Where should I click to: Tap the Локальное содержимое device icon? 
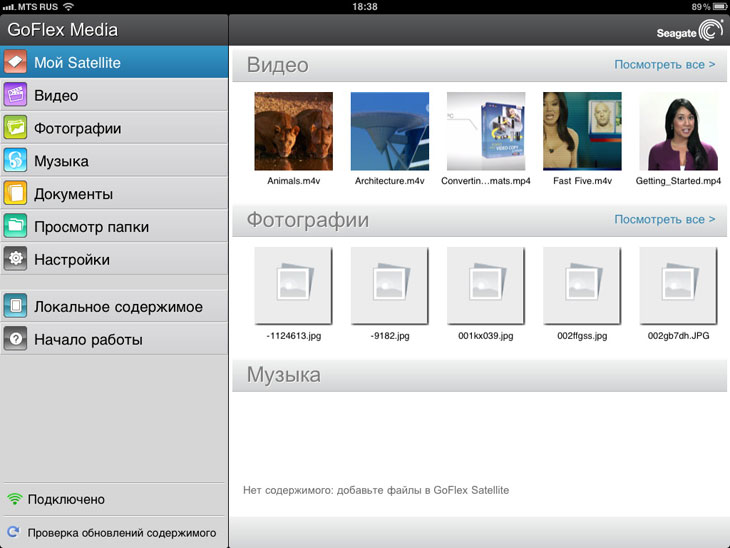pyautogui.click(x=16, y=307)
